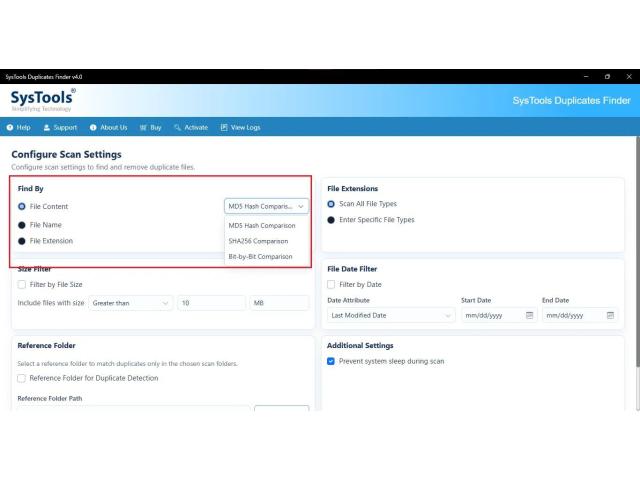
Task: Click the file size value field showing 10
Action: coord(211,303)
